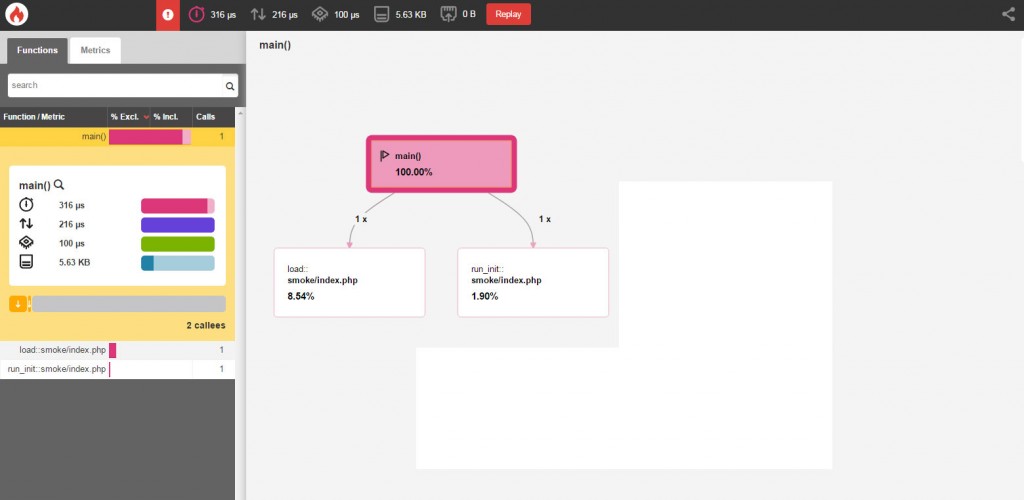Open the share icon at top right

coord(1008,14)
